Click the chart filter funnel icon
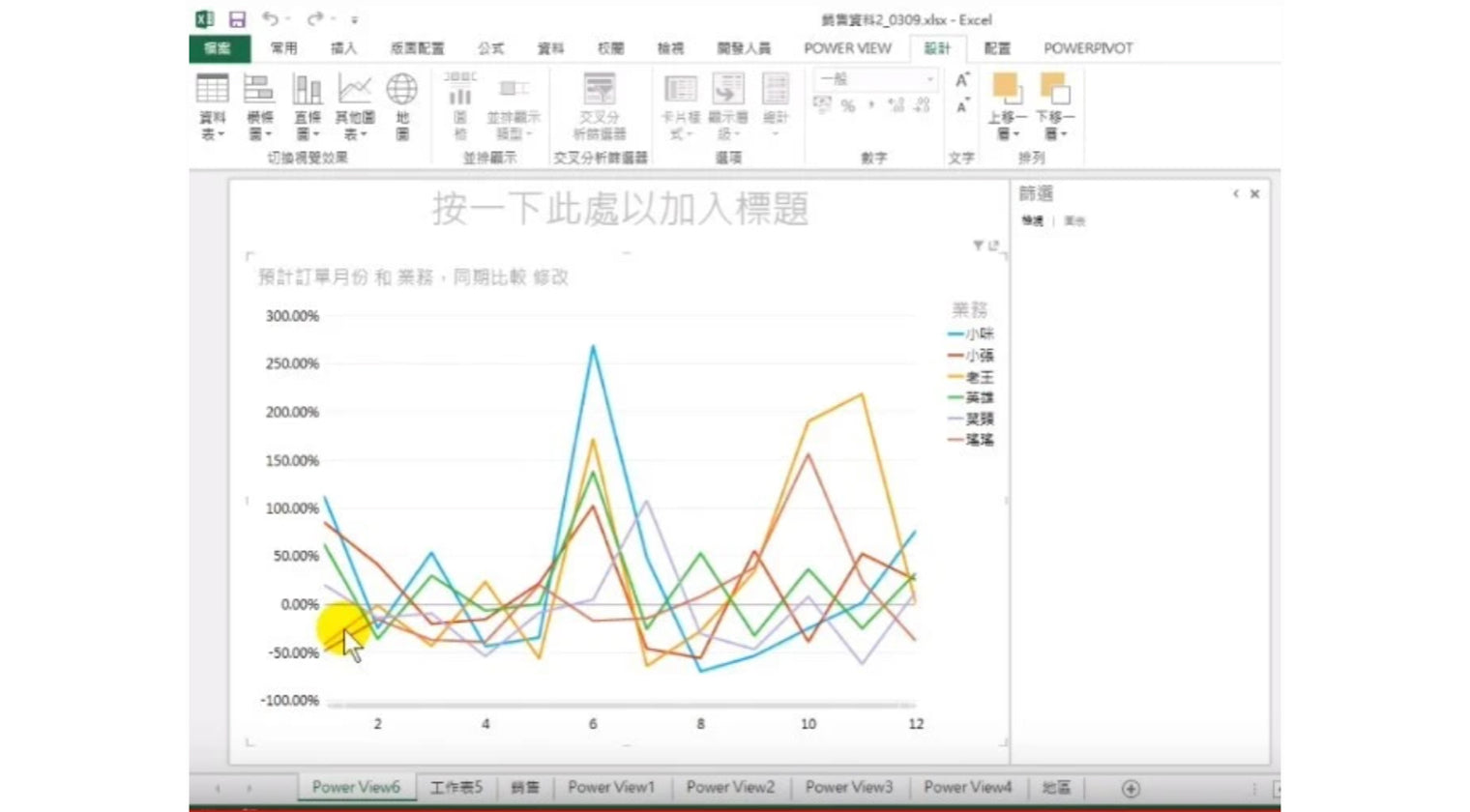The width and height of the screenshot is (1470, 812). 978,246
